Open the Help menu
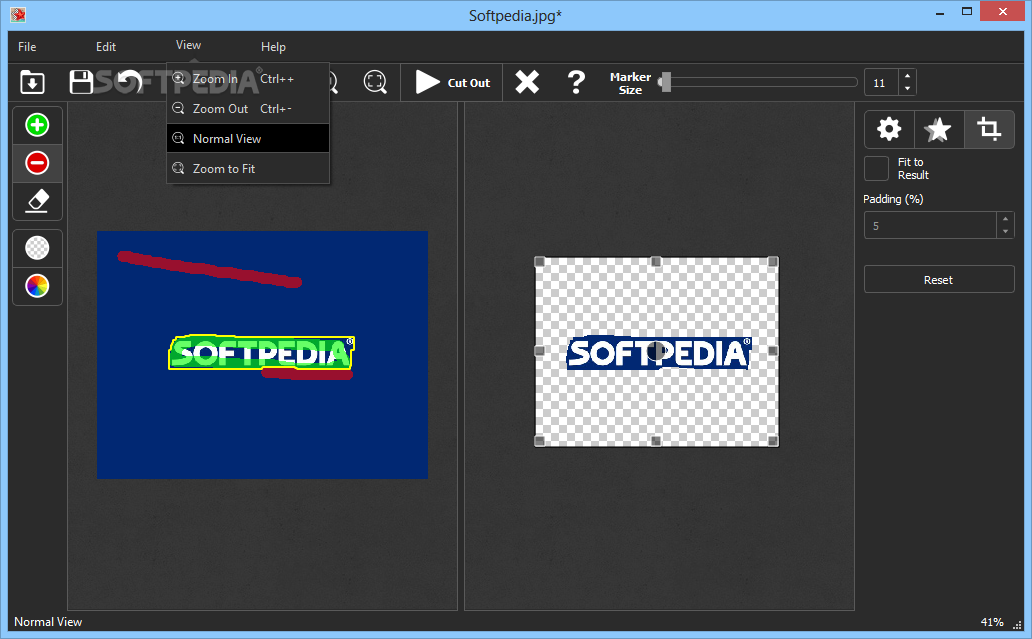The height and width of the screenshot is (639, 1032). pyautogui.click(x=273, y=47)
